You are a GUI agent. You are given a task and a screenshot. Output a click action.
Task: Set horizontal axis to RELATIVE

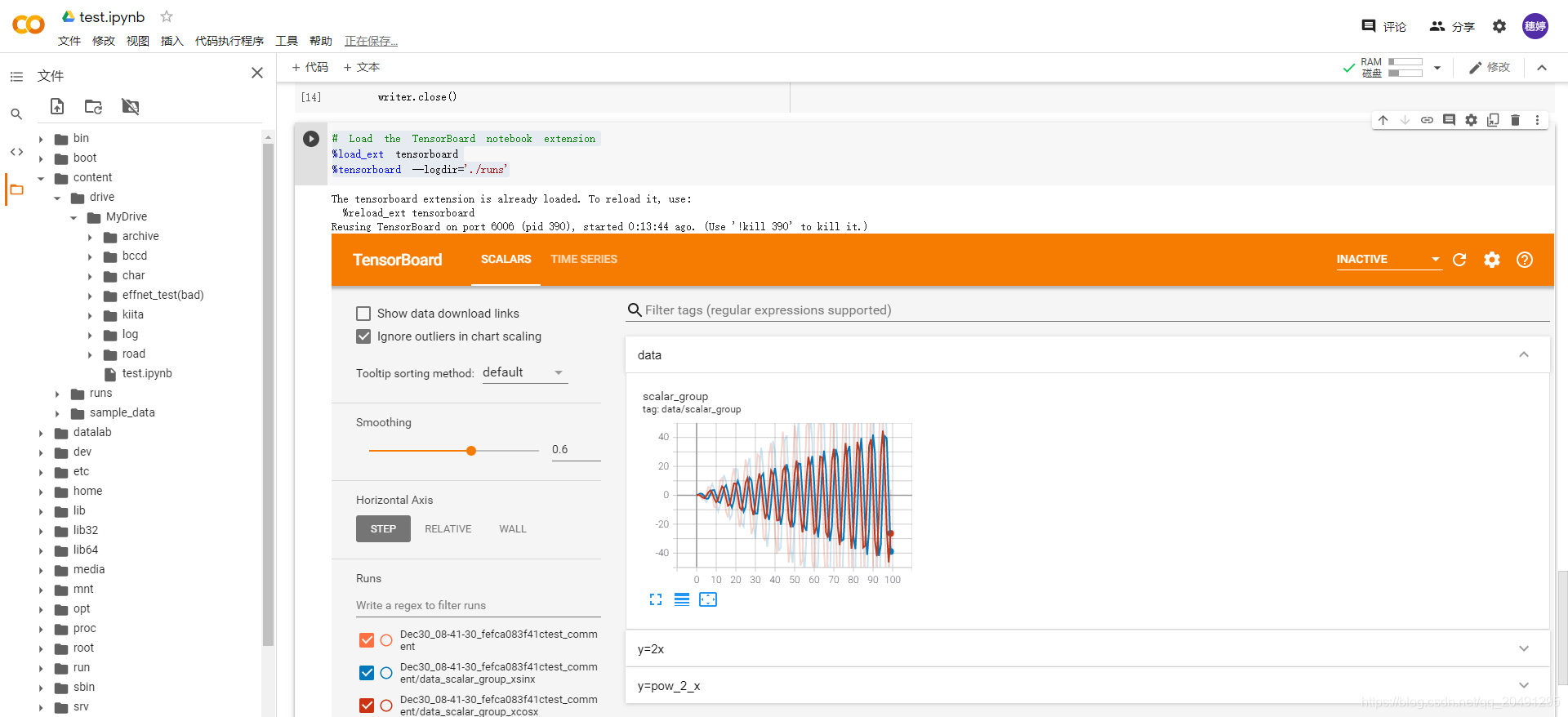point(448,529)
